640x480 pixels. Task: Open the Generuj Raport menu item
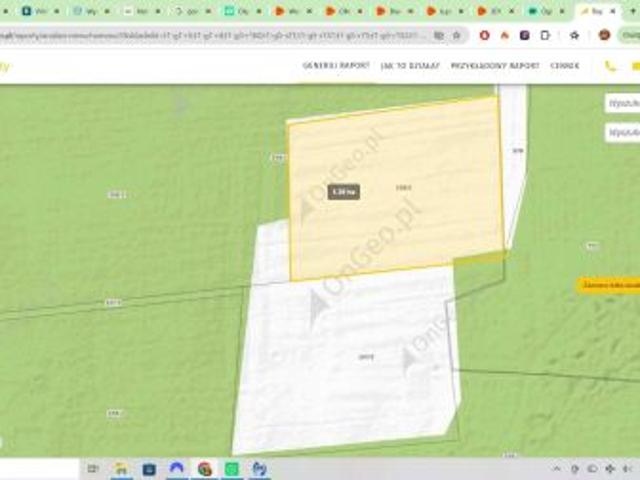pyautogui.click(x=336, y=65)
